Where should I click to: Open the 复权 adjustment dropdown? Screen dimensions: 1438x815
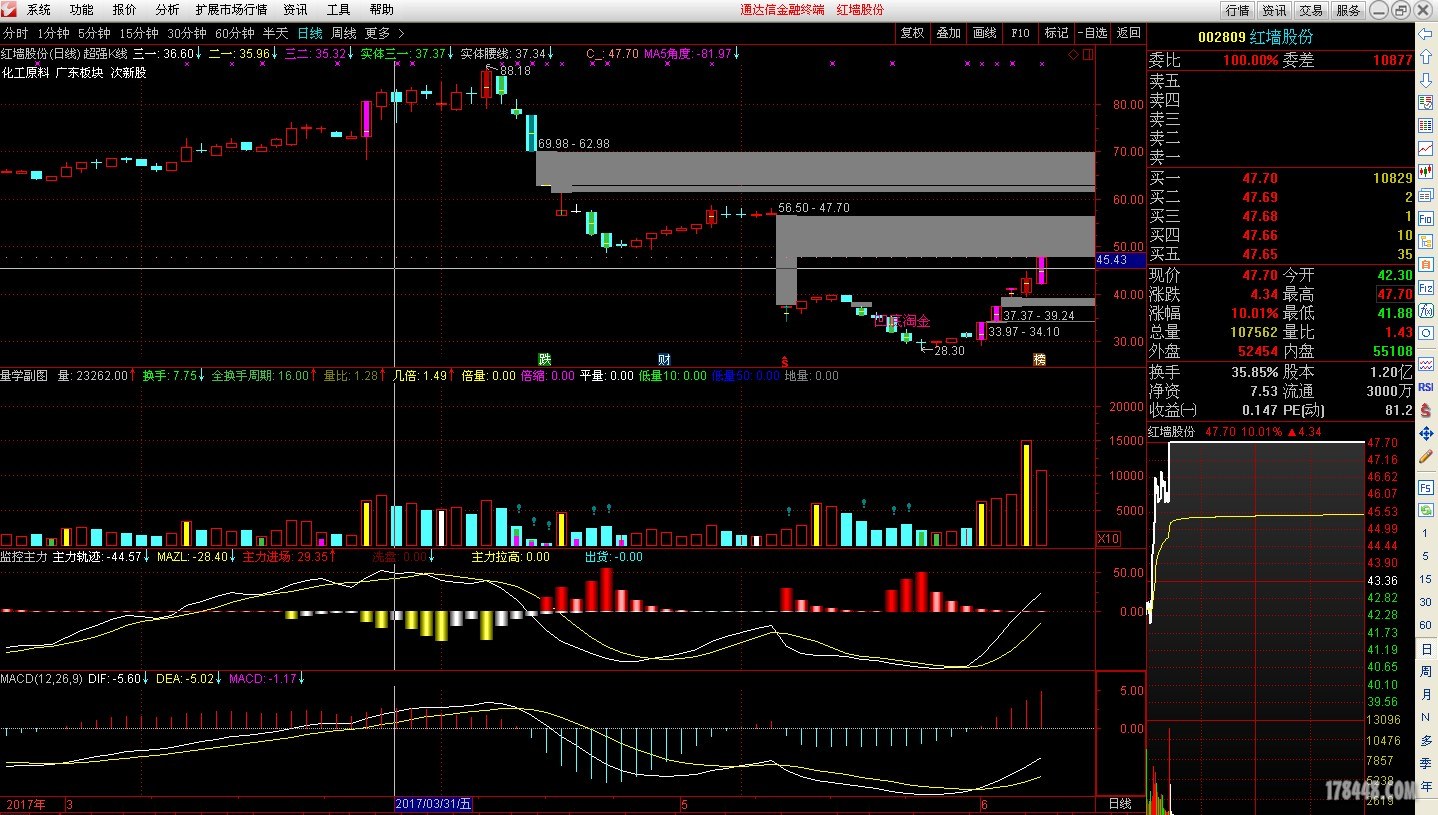pyautogui.click(x=912, y=33)
